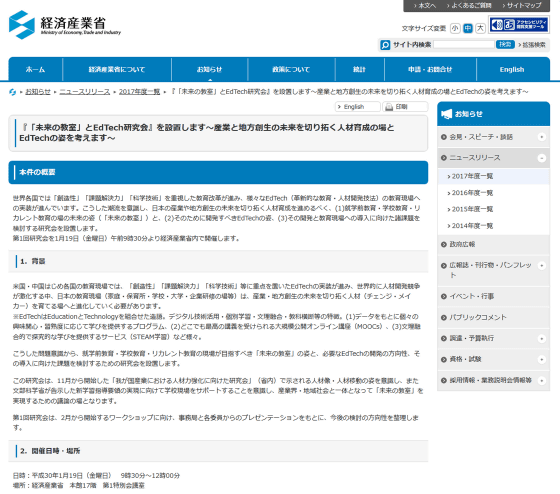Click the home icon in breadcrumb
Screen dimensions: 560x494
click(12, 92)
